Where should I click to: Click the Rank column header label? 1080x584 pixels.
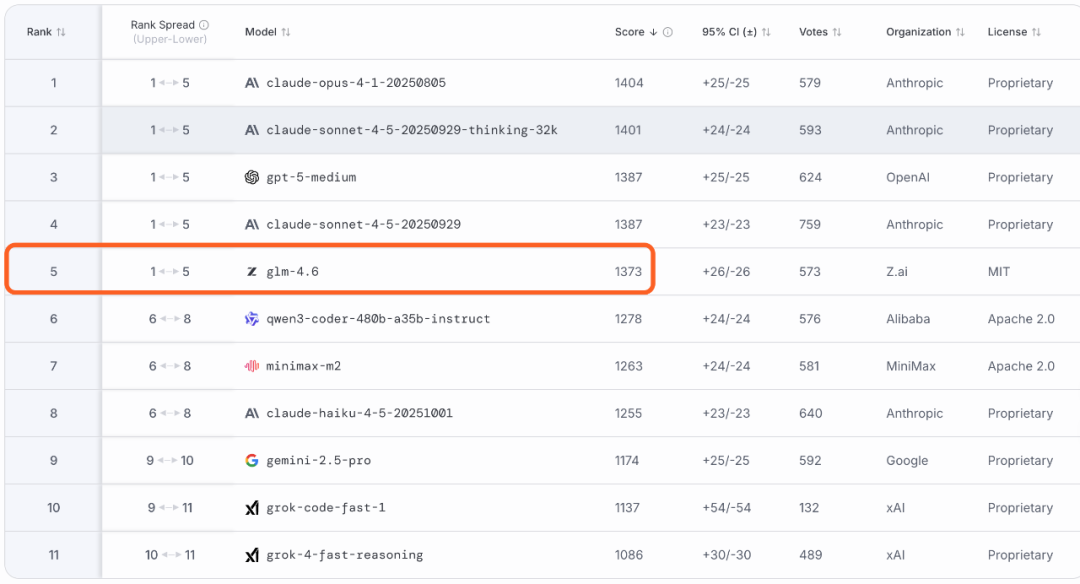[39, 32]
